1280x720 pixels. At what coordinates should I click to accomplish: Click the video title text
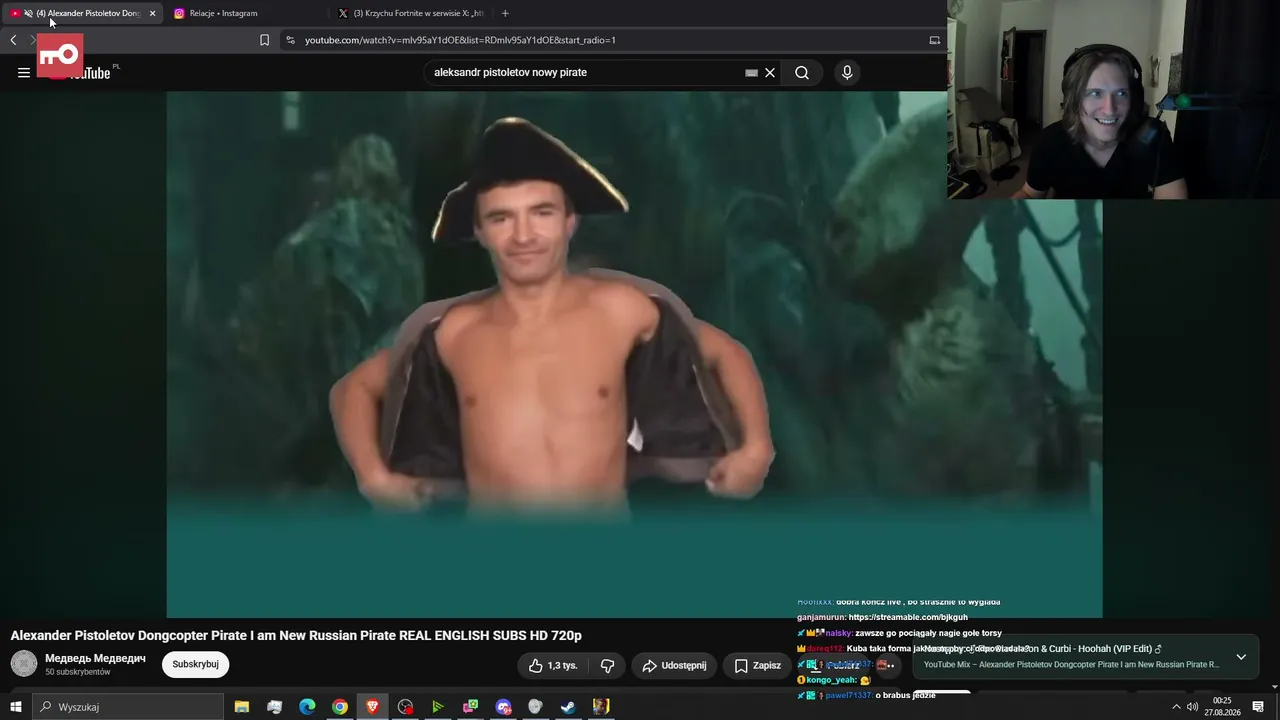(x=296, y=635)
